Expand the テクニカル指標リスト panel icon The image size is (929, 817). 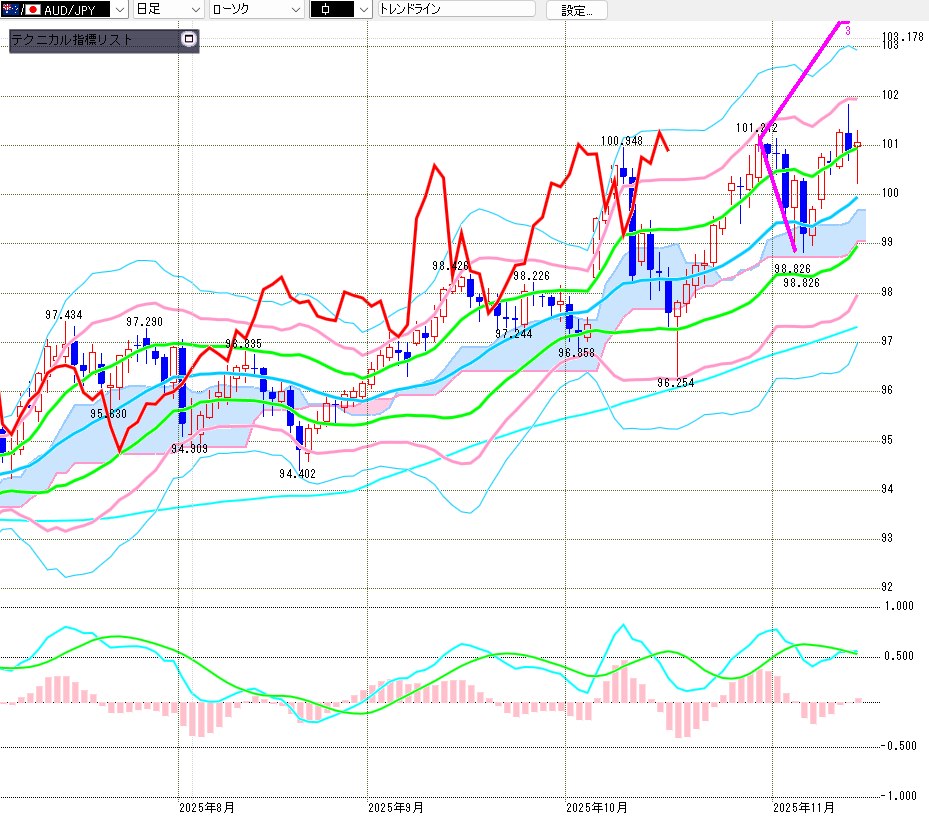tap(190, 41)
